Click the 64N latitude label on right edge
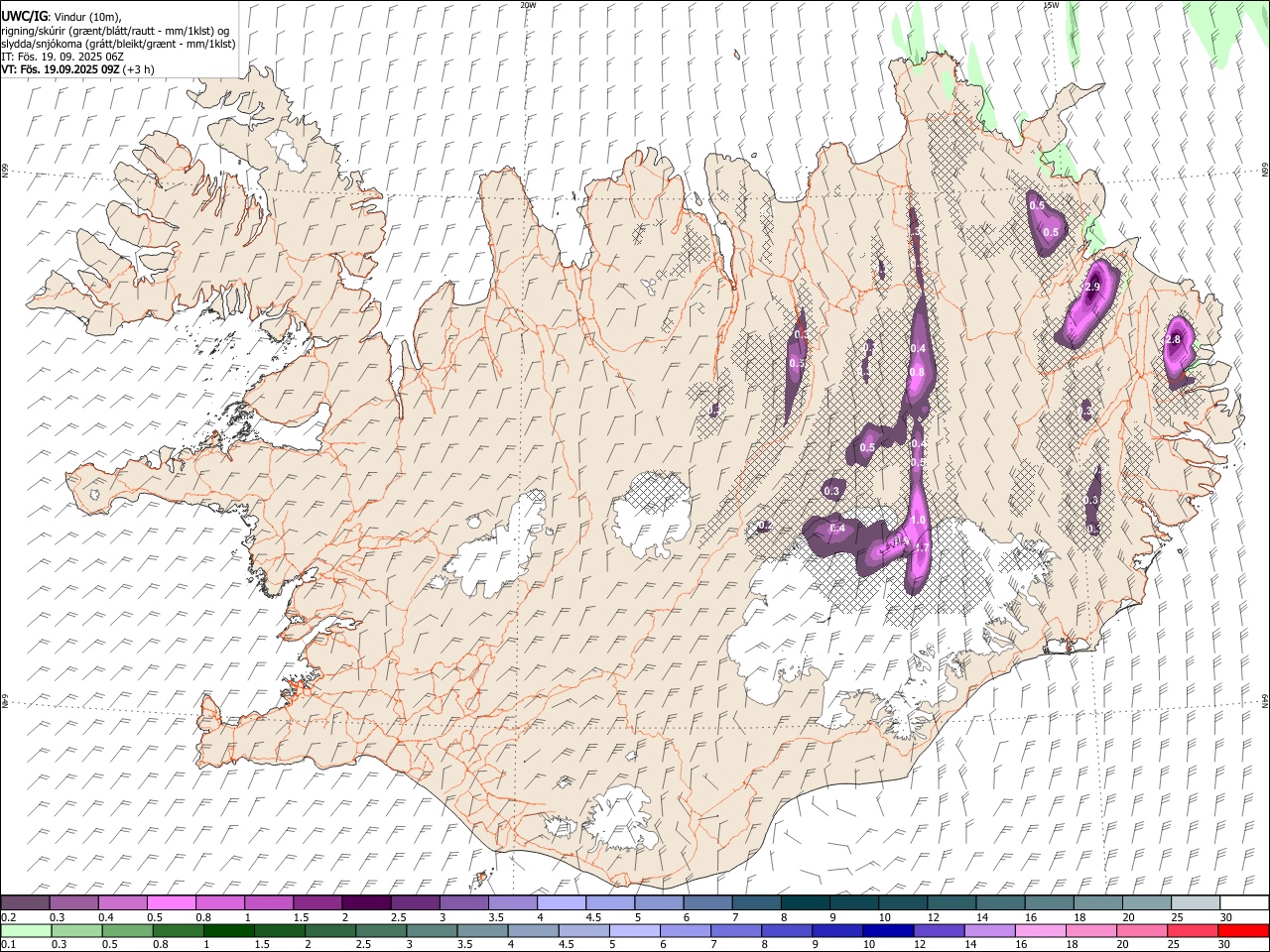The image size is (1270, 952). coord(1265,700)
